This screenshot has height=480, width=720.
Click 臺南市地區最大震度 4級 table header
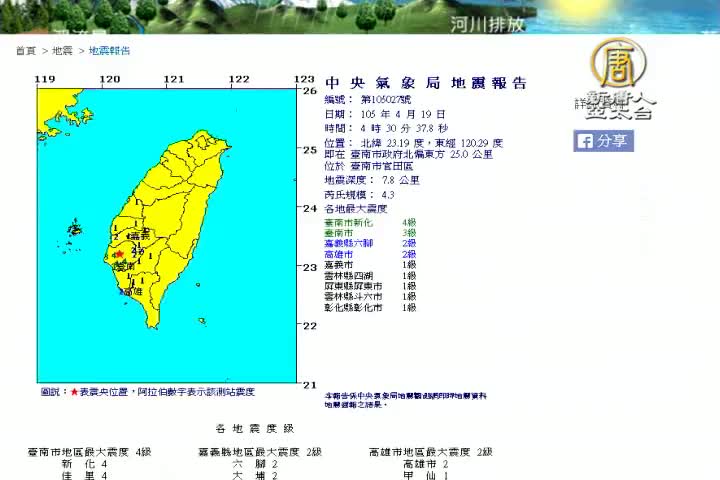click(90, 452)
